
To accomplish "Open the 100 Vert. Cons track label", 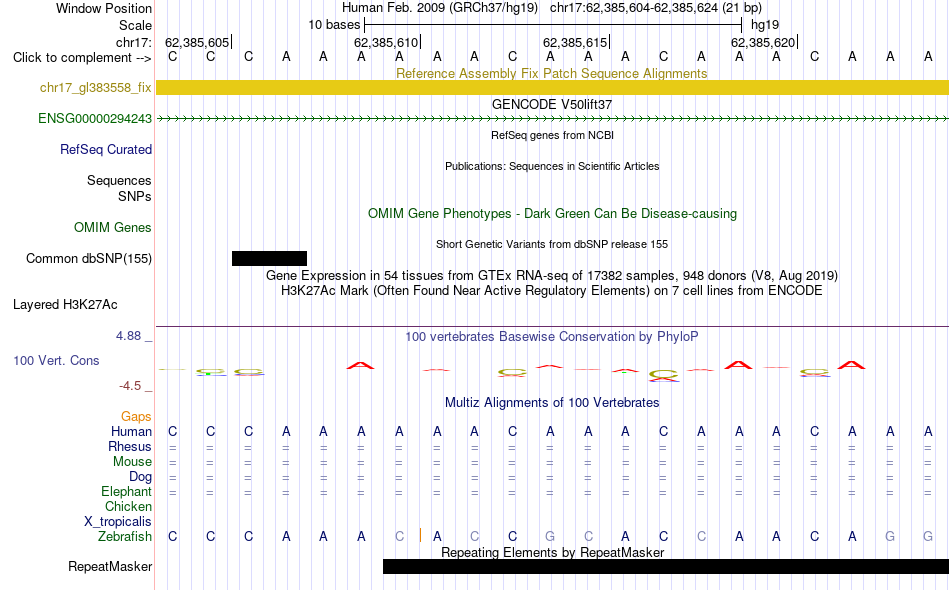I will [x=56, y=361].
